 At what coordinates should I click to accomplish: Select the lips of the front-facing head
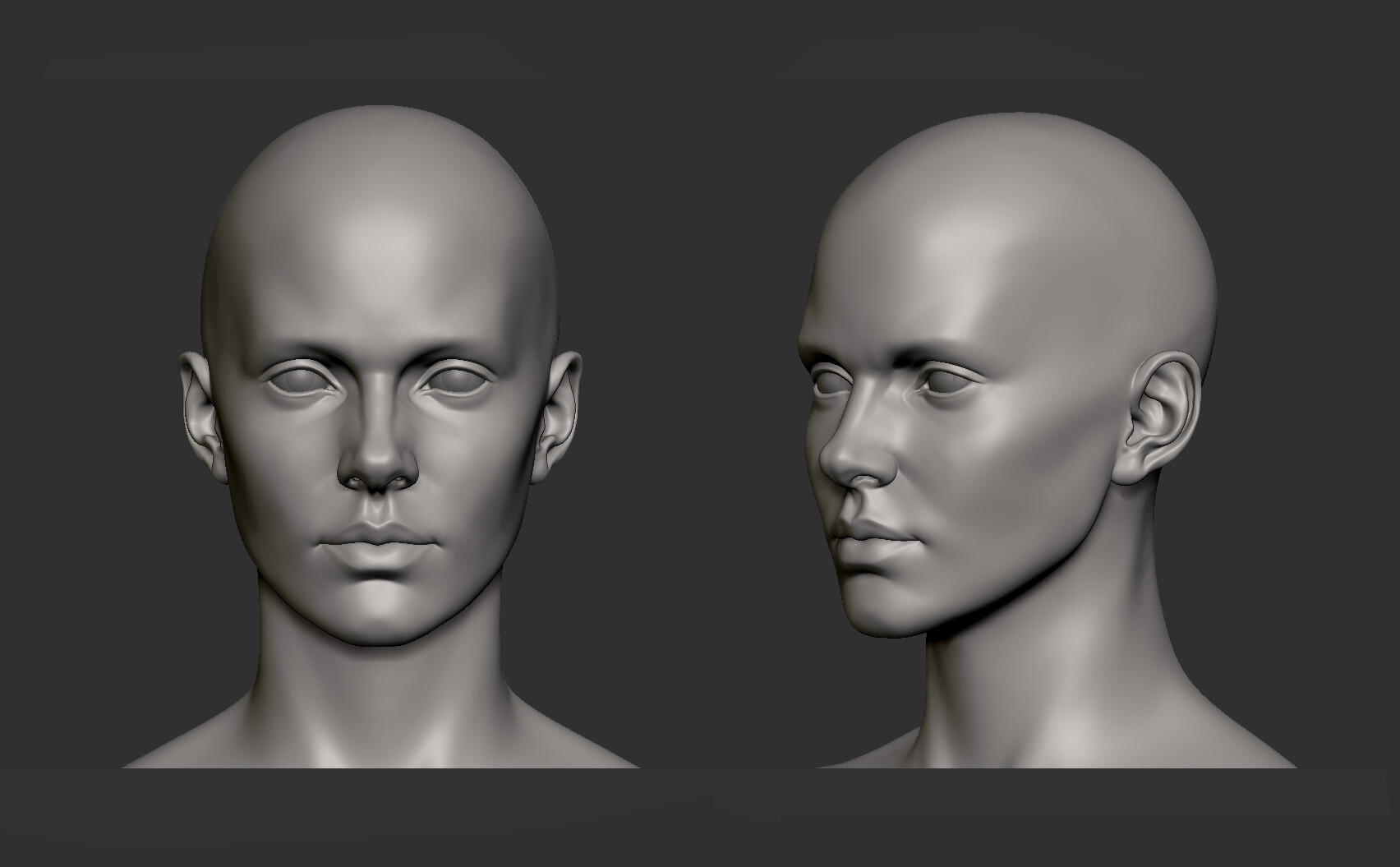point(378,542)
